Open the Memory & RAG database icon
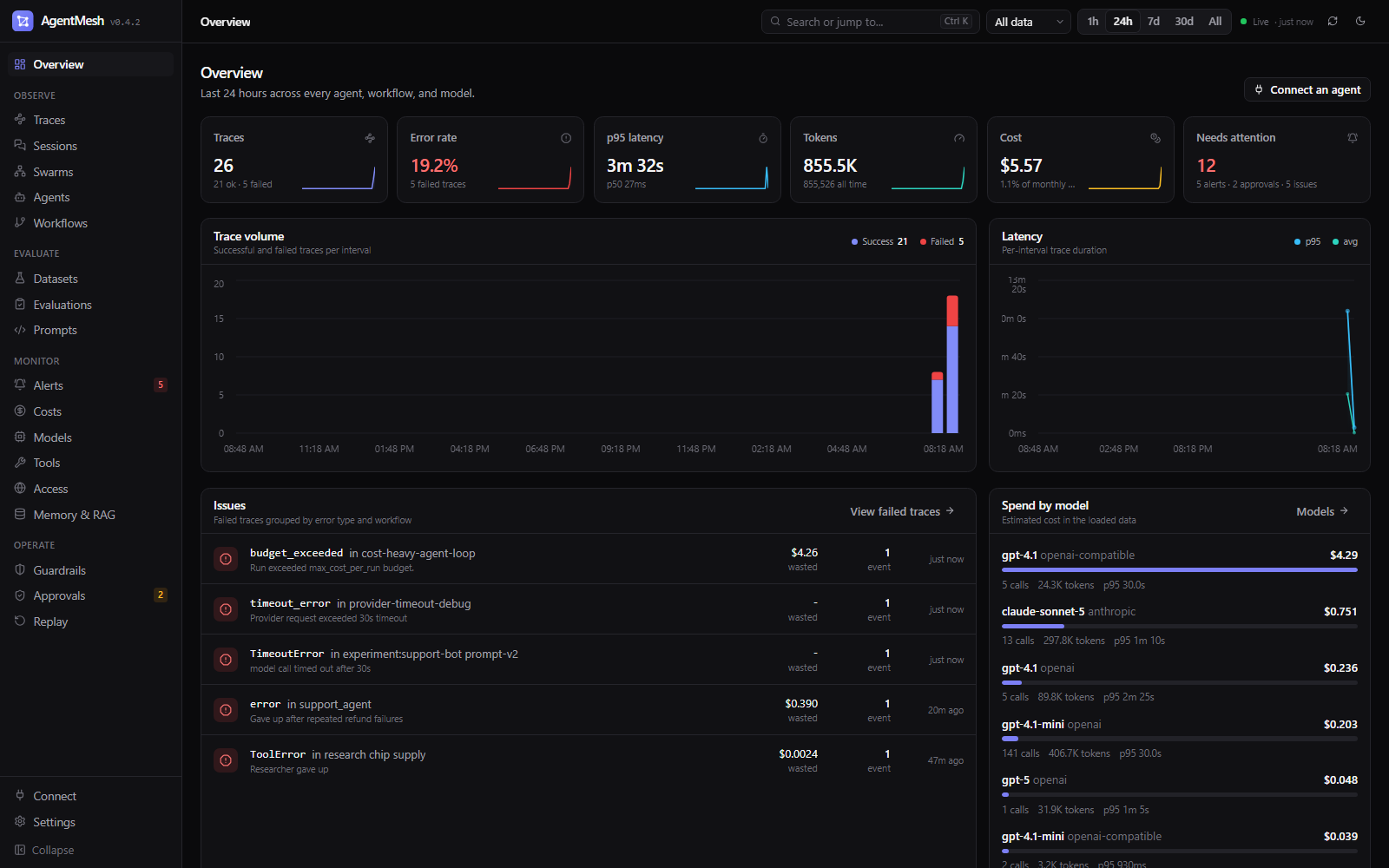1389x868 pixels. [x=20, y=515]
